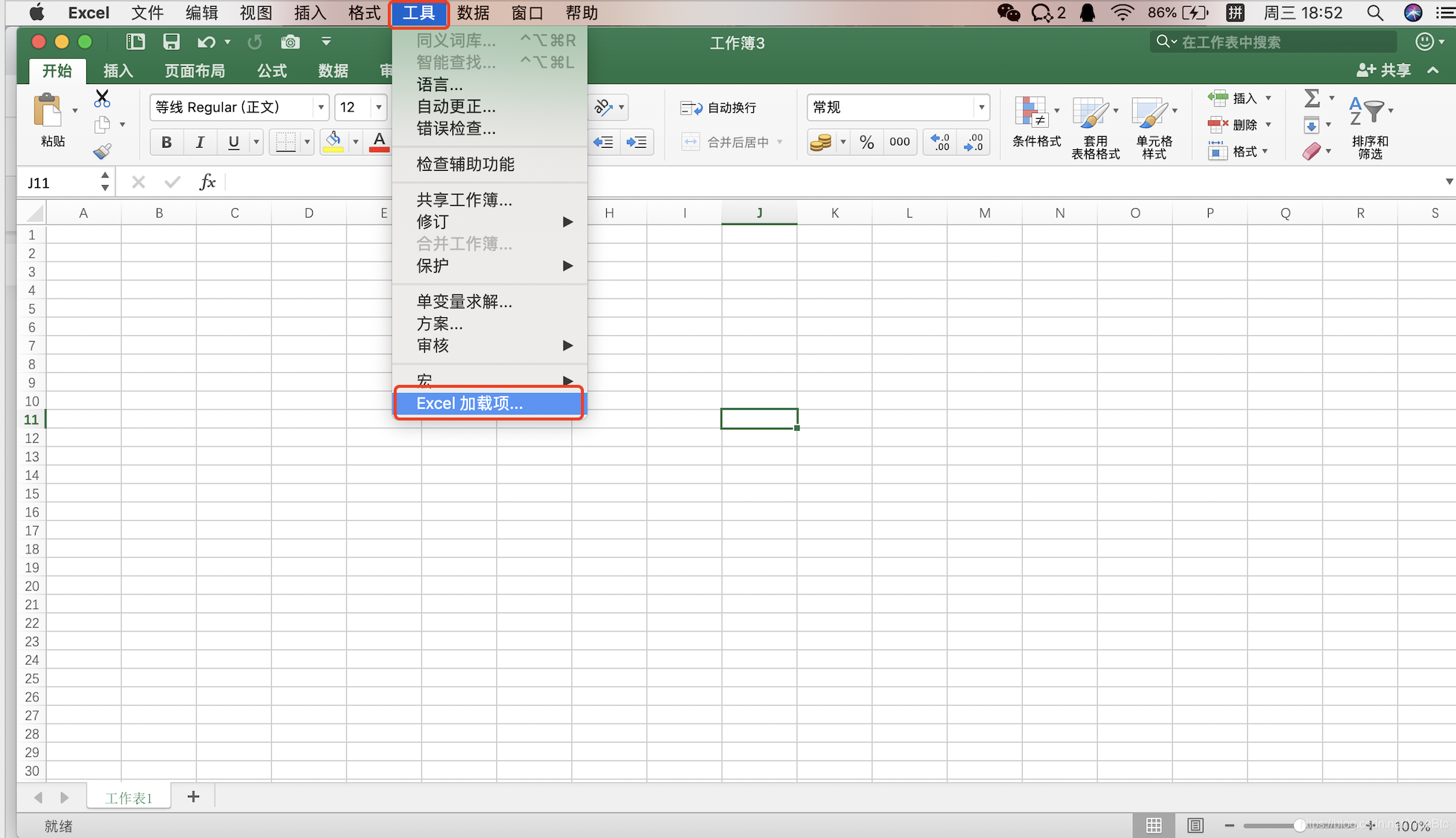Choose 共享工作簿 menu item
This screenshot has height=838, width=1456.
tap(490, 200)
